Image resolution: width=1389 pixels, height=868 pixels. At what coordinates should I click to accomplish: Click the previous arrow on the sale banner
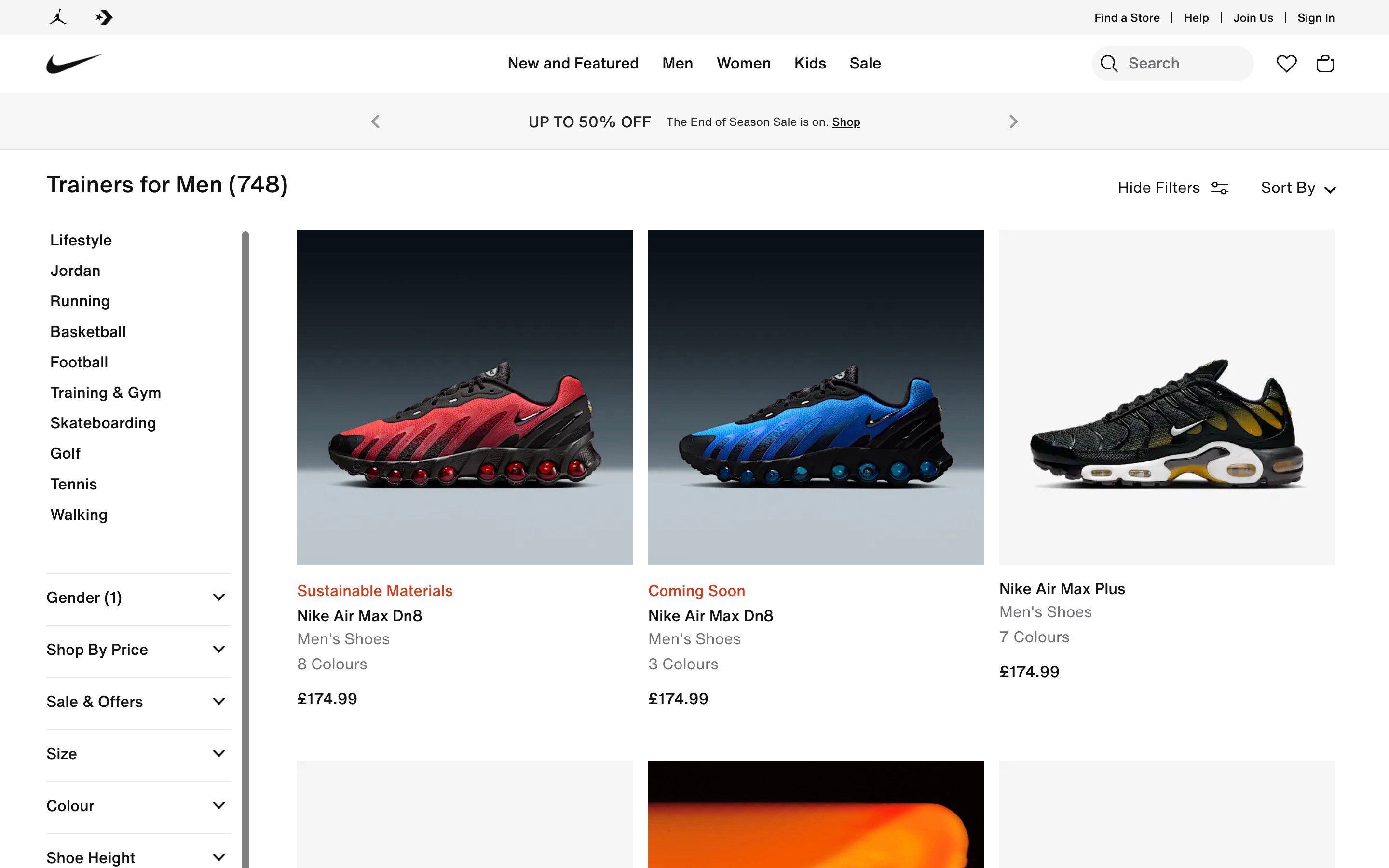pyautogui.click(x=375, y=121)
